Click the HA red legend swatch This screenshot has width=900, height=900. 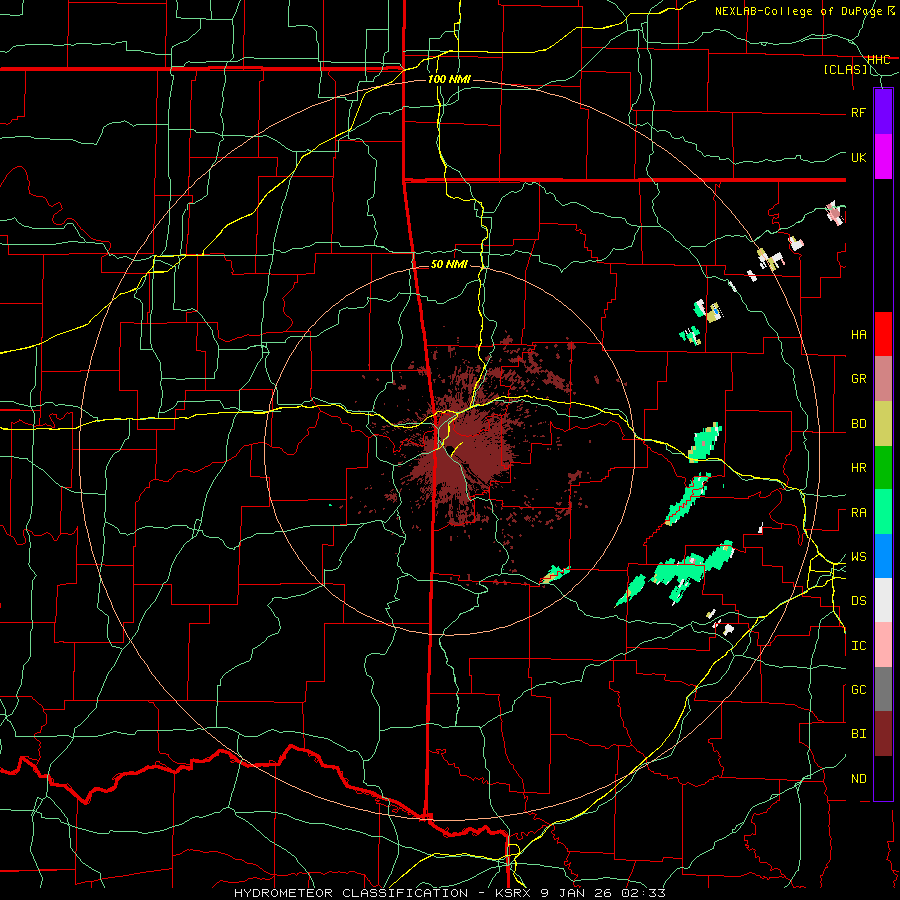(883, 334)
